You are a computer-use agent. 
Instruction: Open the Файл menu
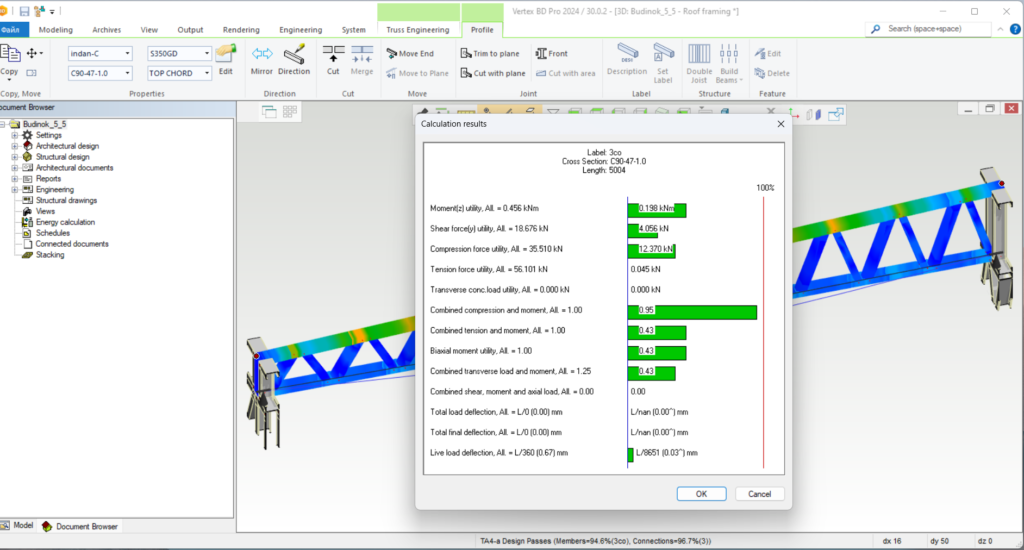point(13,29)
